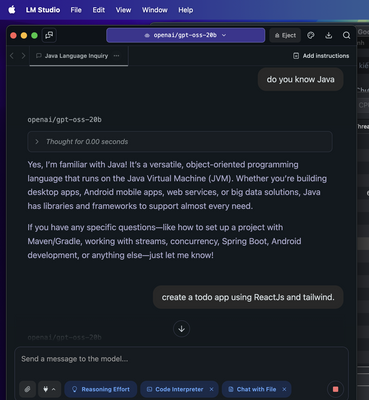Click the 'create a todo app' message

[248, 297]
